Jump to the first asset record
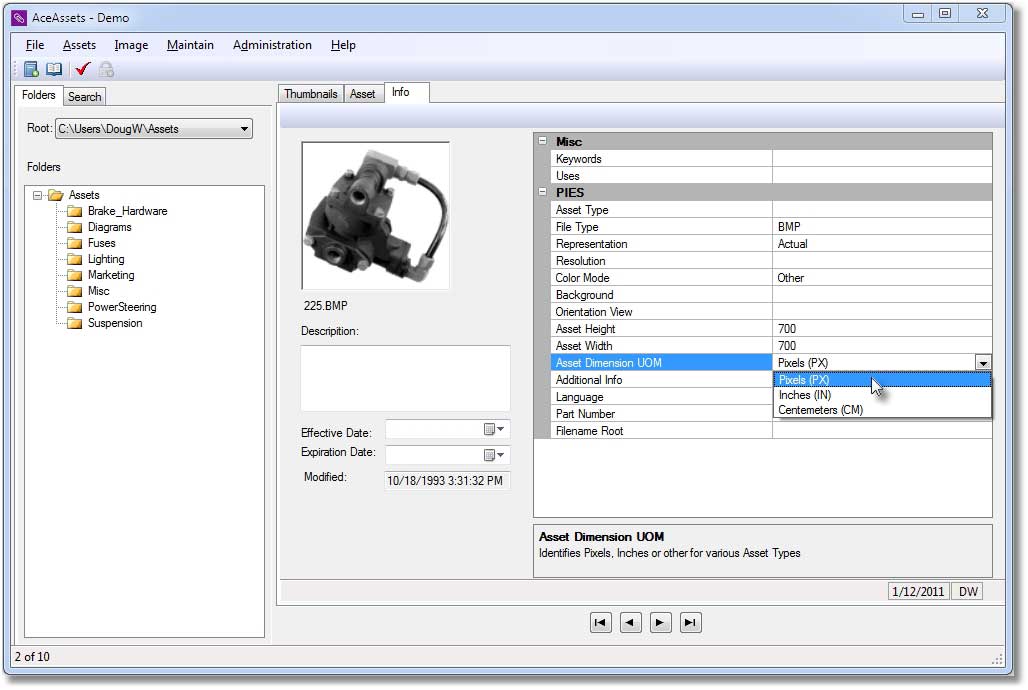Screen dimensions: 1028x690 pos(600,622)
